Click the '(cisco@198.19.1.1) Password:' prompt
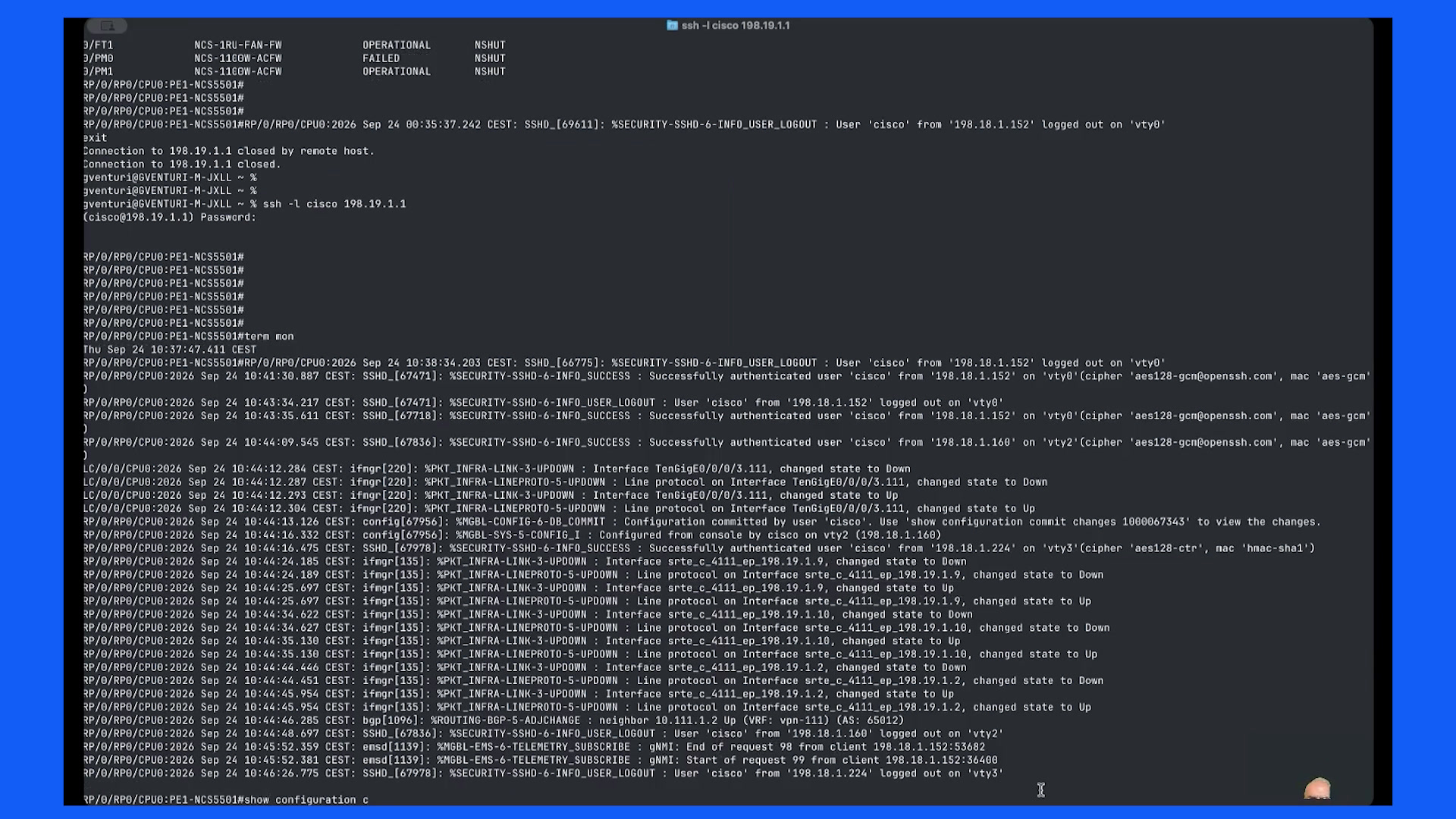The height and width of the screenshot is (819, 1456). coord(170,218)
